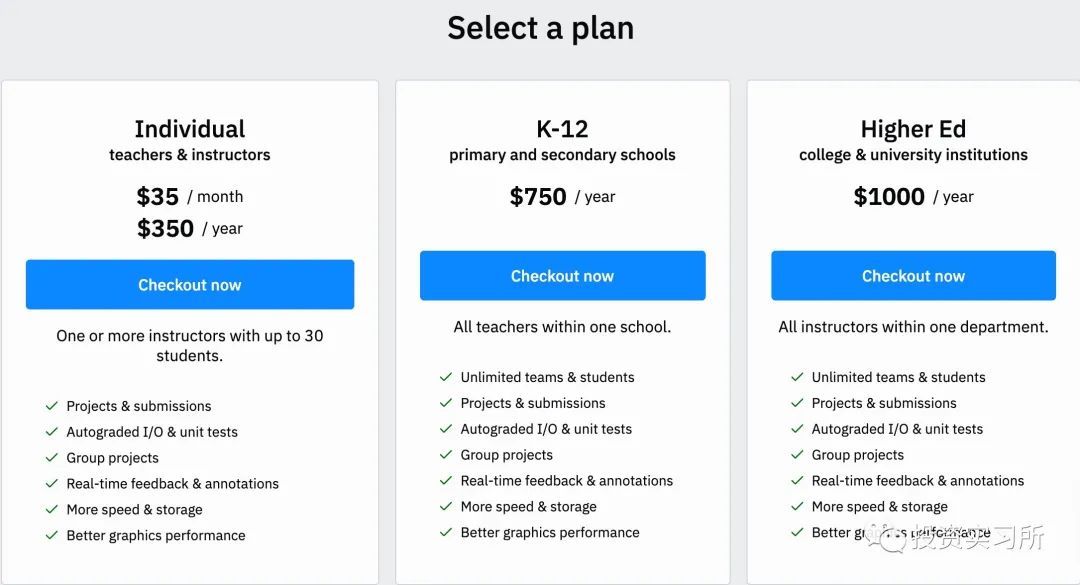The image size is (1080, 585).
Task: Click the $35 / month Individual price
Action: tap(190, 196)
